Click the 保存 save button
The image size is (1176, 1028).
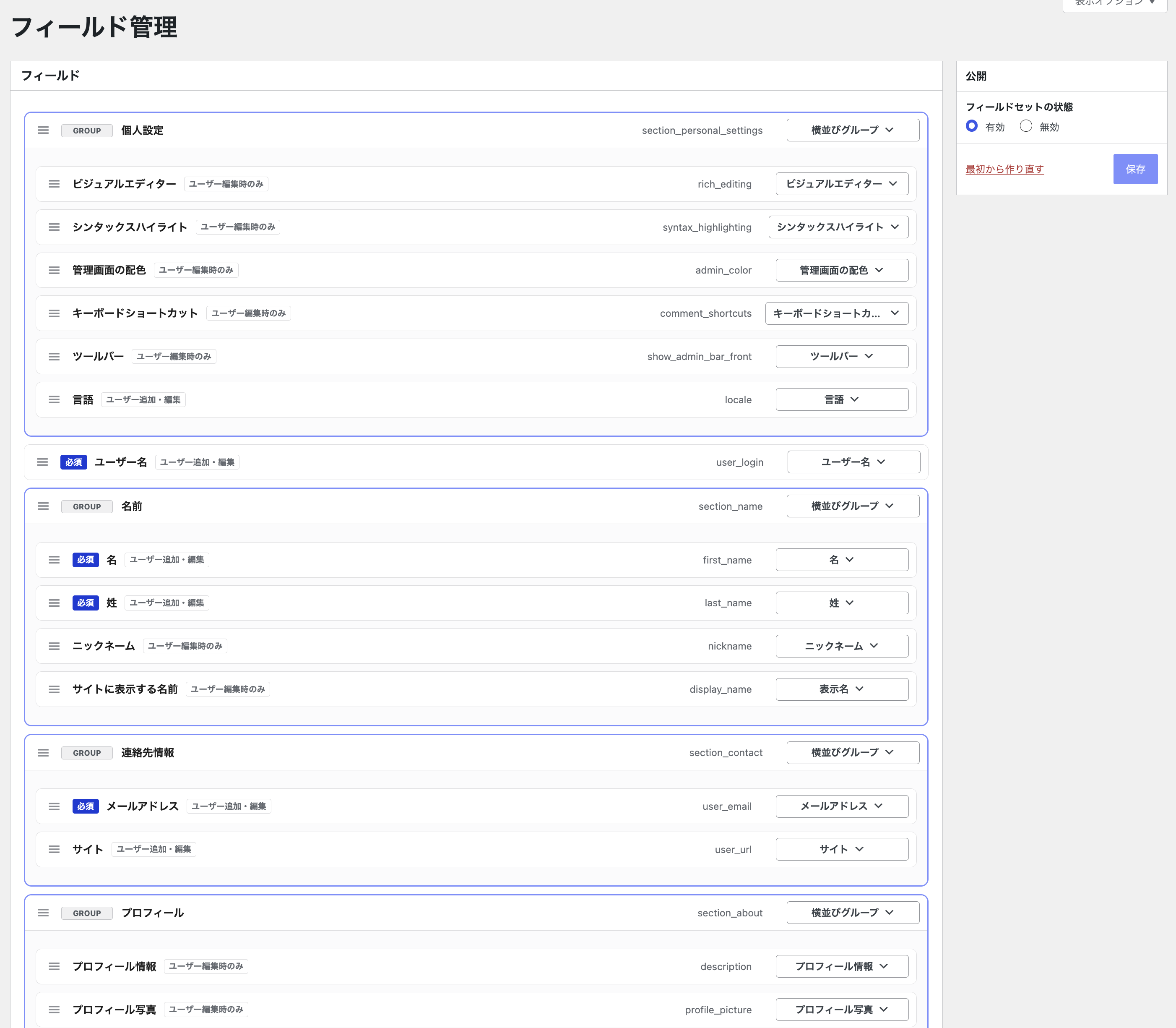(1135, 169)
